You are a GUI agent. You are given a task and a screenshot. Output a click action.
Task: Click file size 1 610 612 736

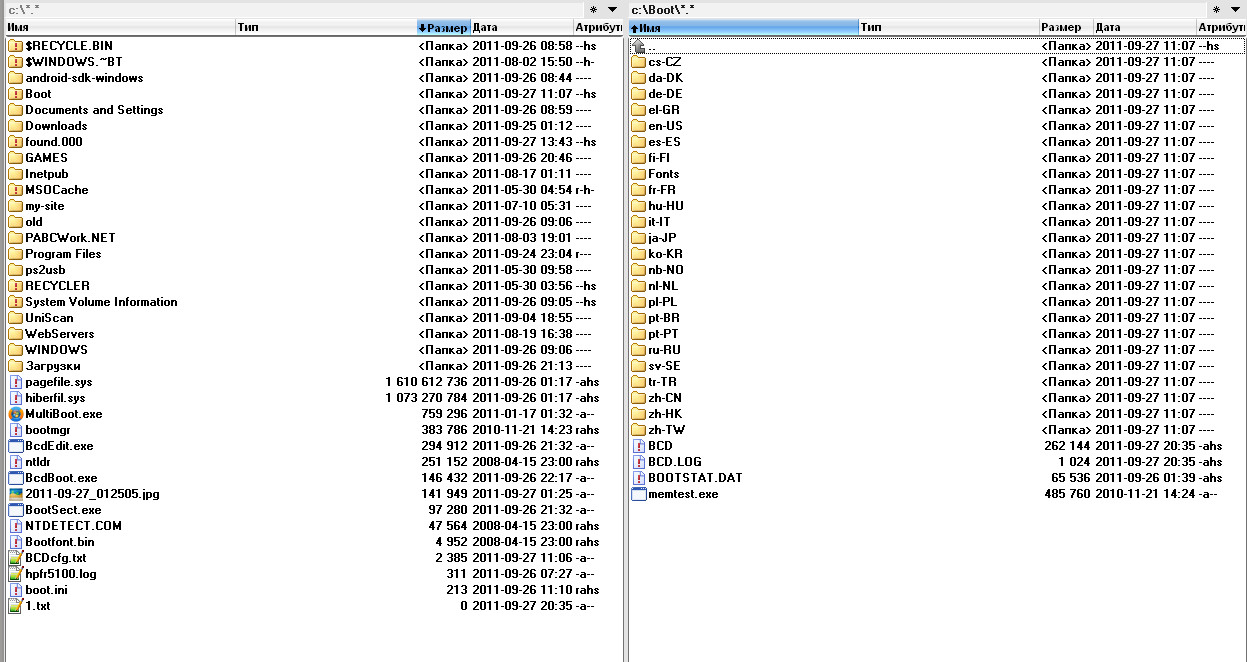[426, 382]
